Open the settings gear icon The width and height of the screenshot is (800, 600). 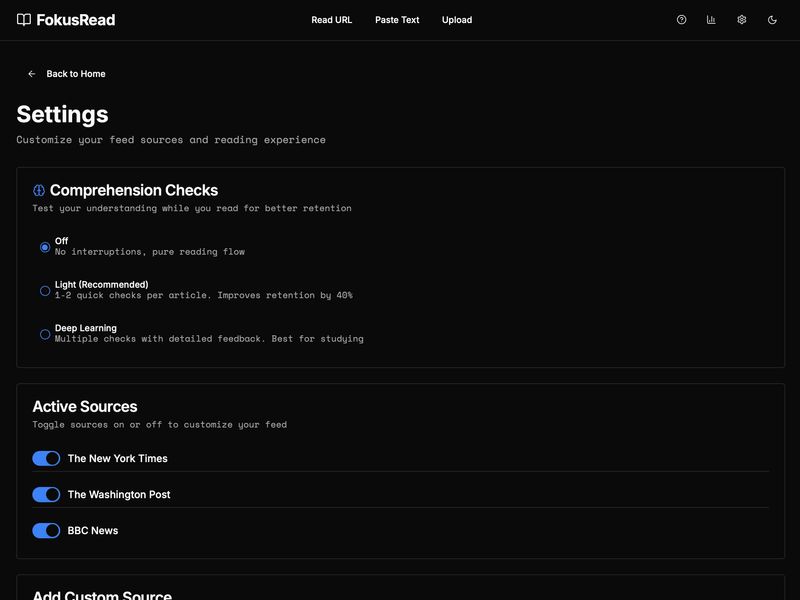click(x=741, y=20)
